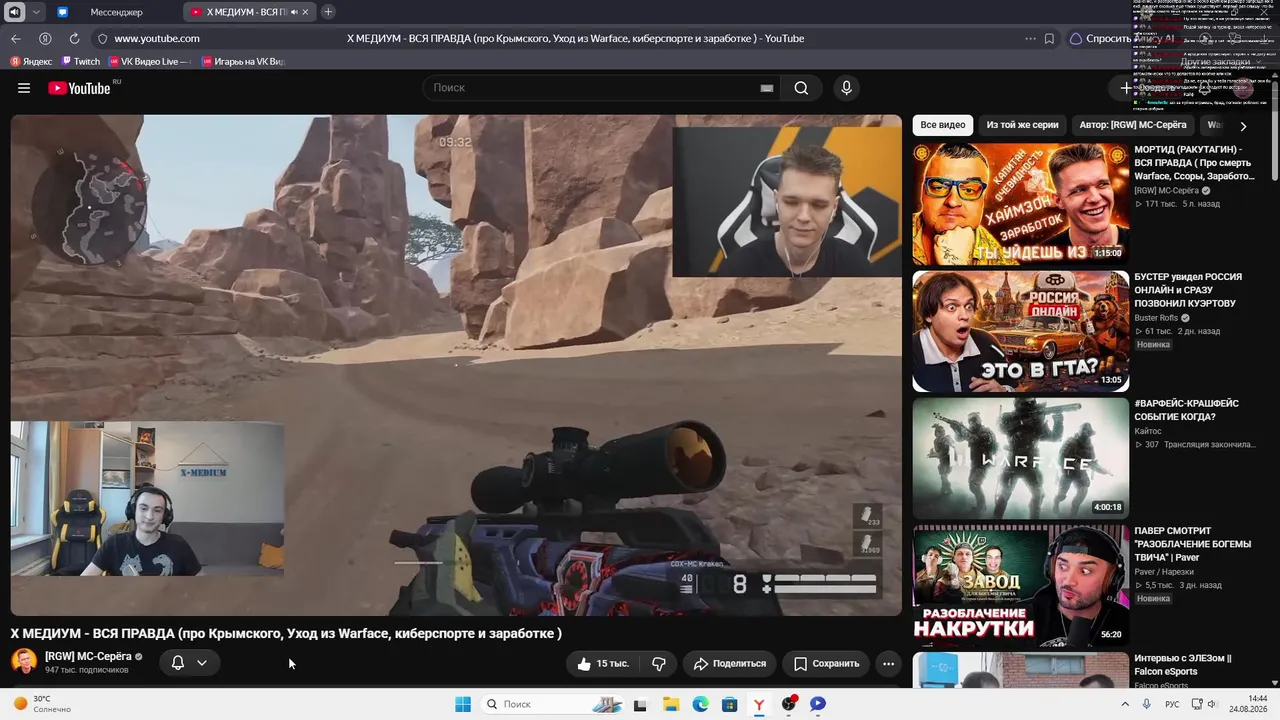Viewport: 1280px width, 720px height.
Task: Mute the browser using the speaker icon
Action: coord(14,12)
